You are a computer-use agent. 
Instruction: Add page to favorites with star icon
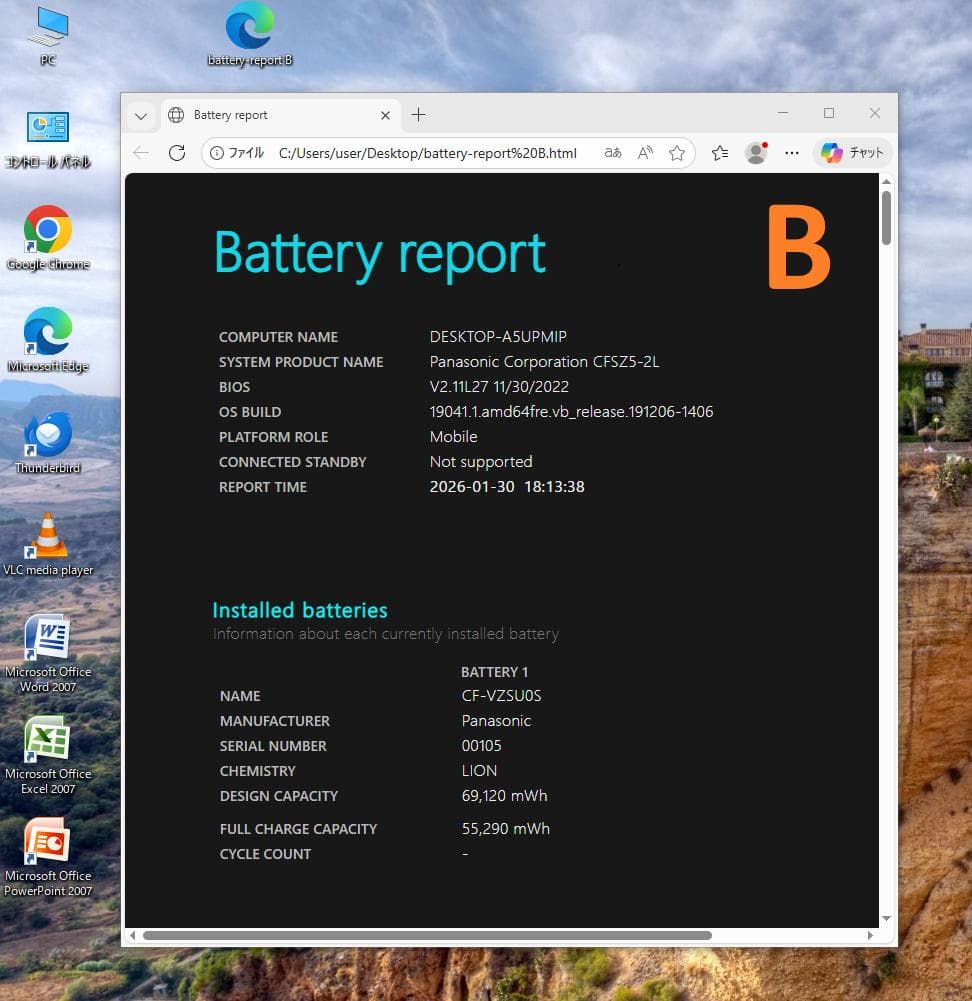click(677, 153)
